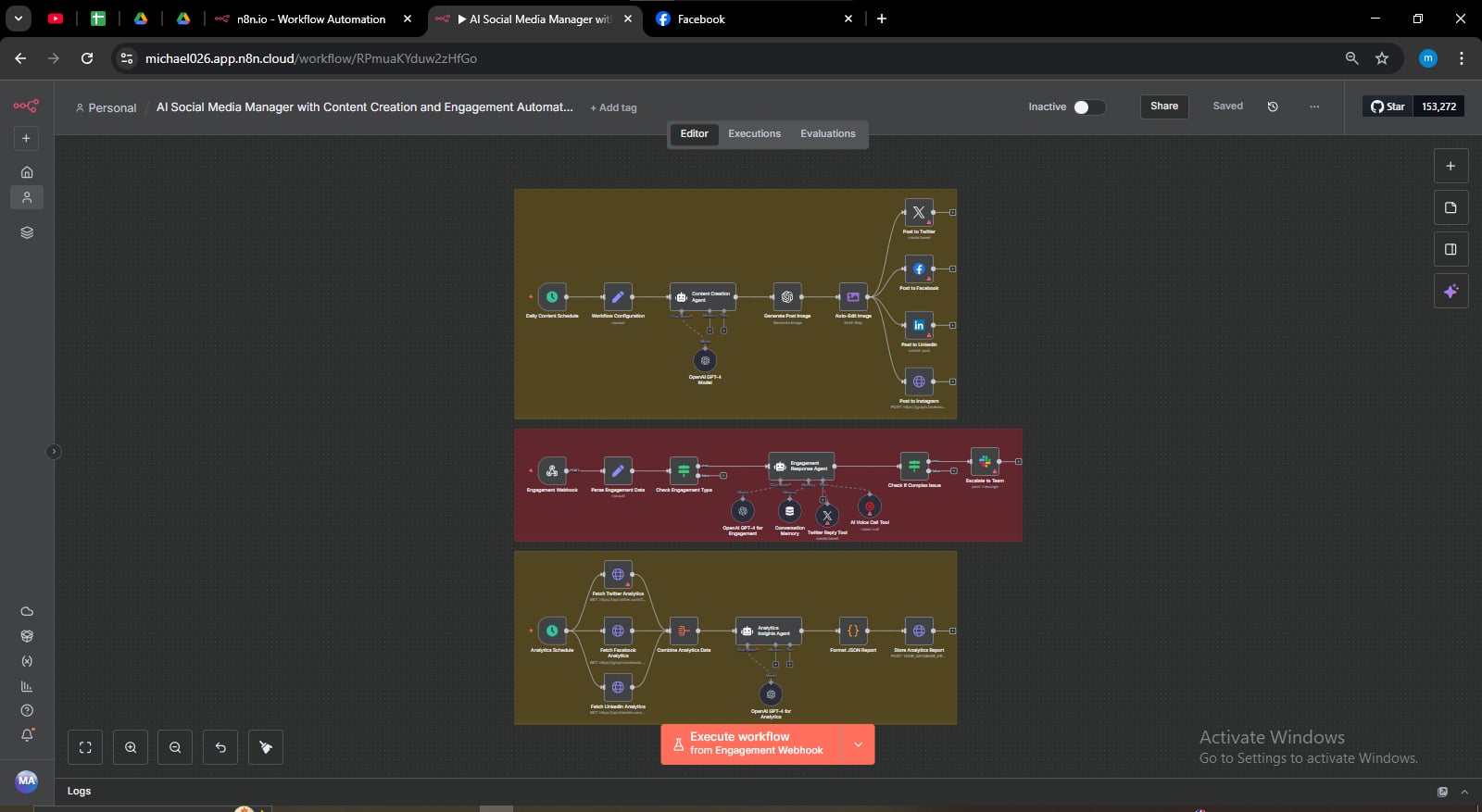Image resolution: width=1482 pixels, height=812 pixels.
Task: Open the browser tab search dropdown
Action: [18, 19]
